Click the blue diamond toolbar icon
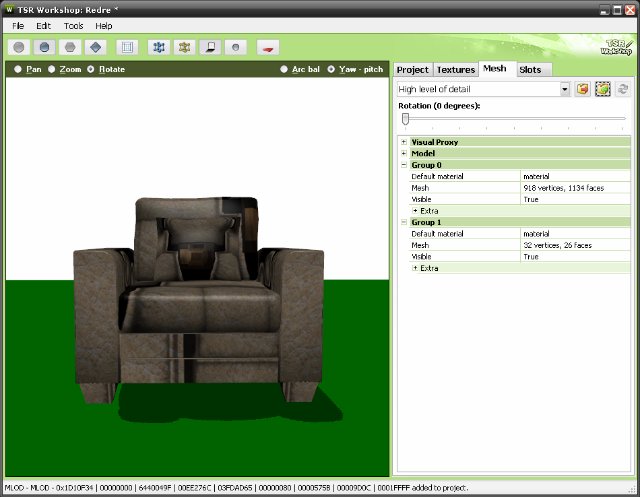 pyautogui.click(x=96, y=47)
